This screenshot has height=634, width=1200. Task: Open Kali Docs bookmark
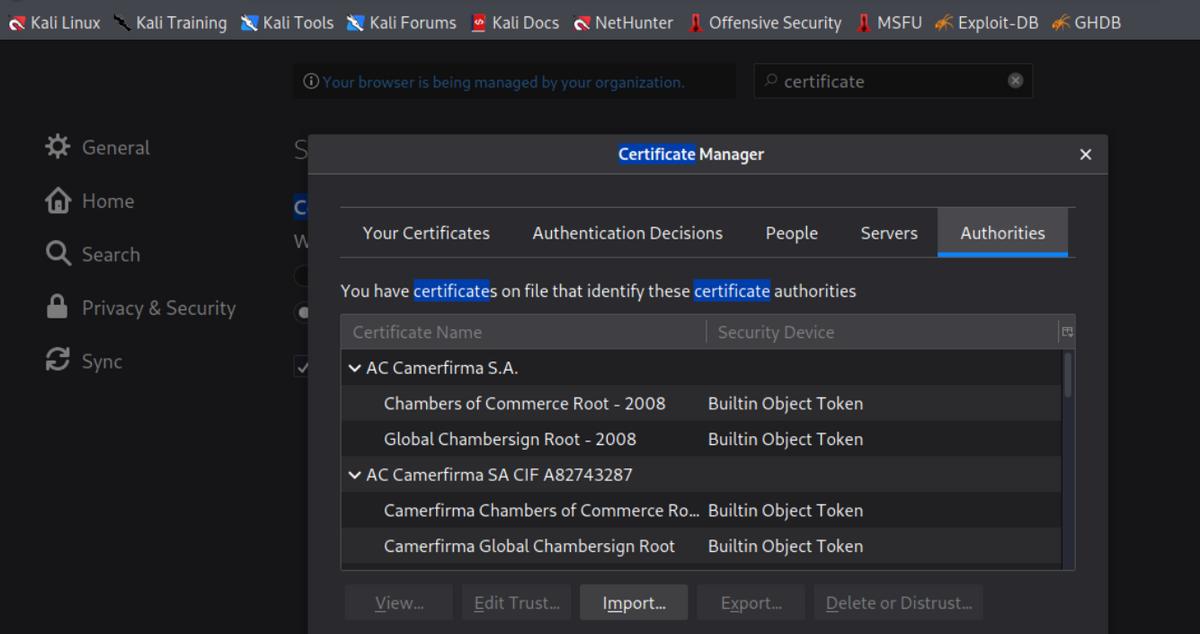pos(514,22)
